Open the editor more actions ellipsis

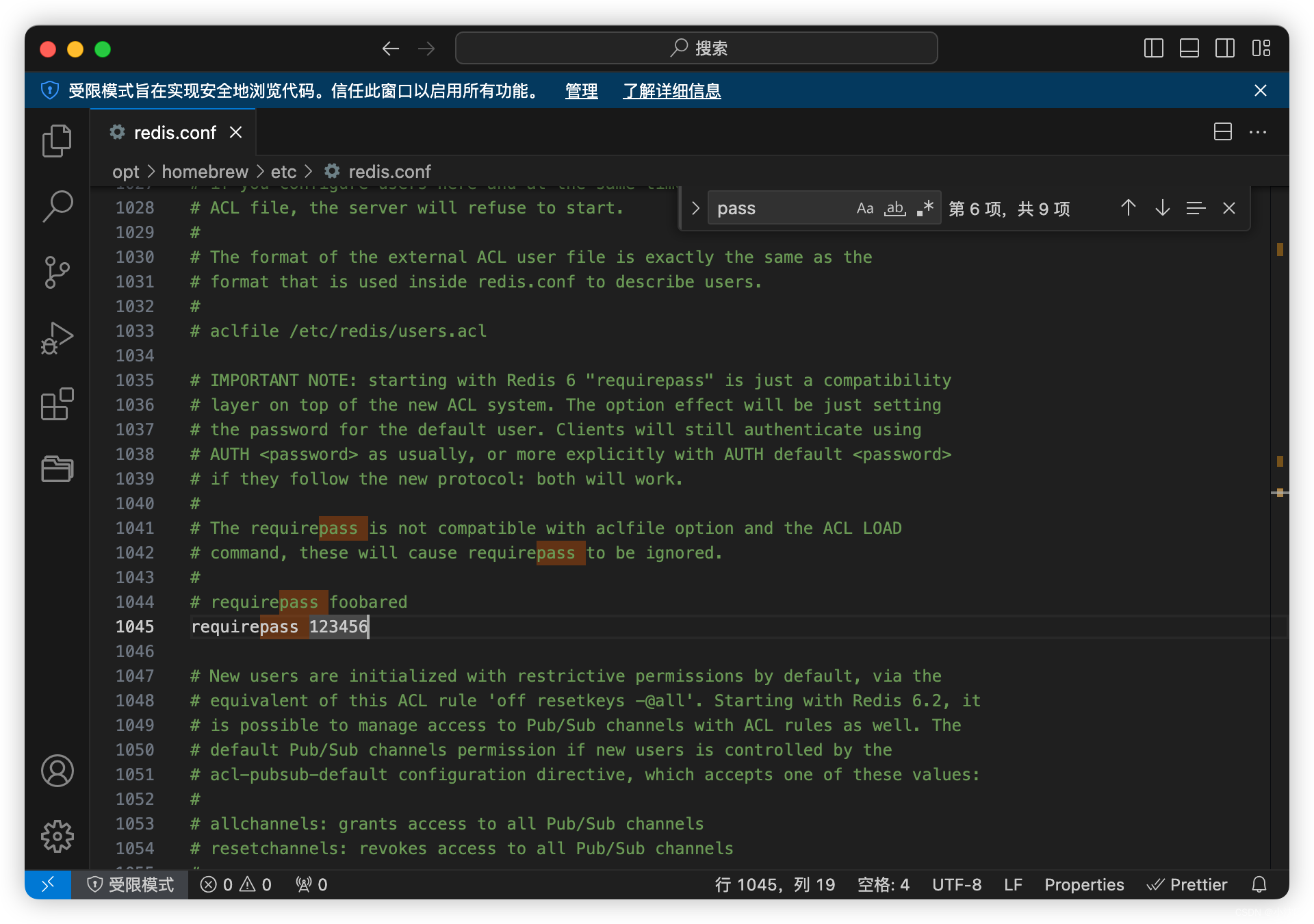[x=1258, y=131]
